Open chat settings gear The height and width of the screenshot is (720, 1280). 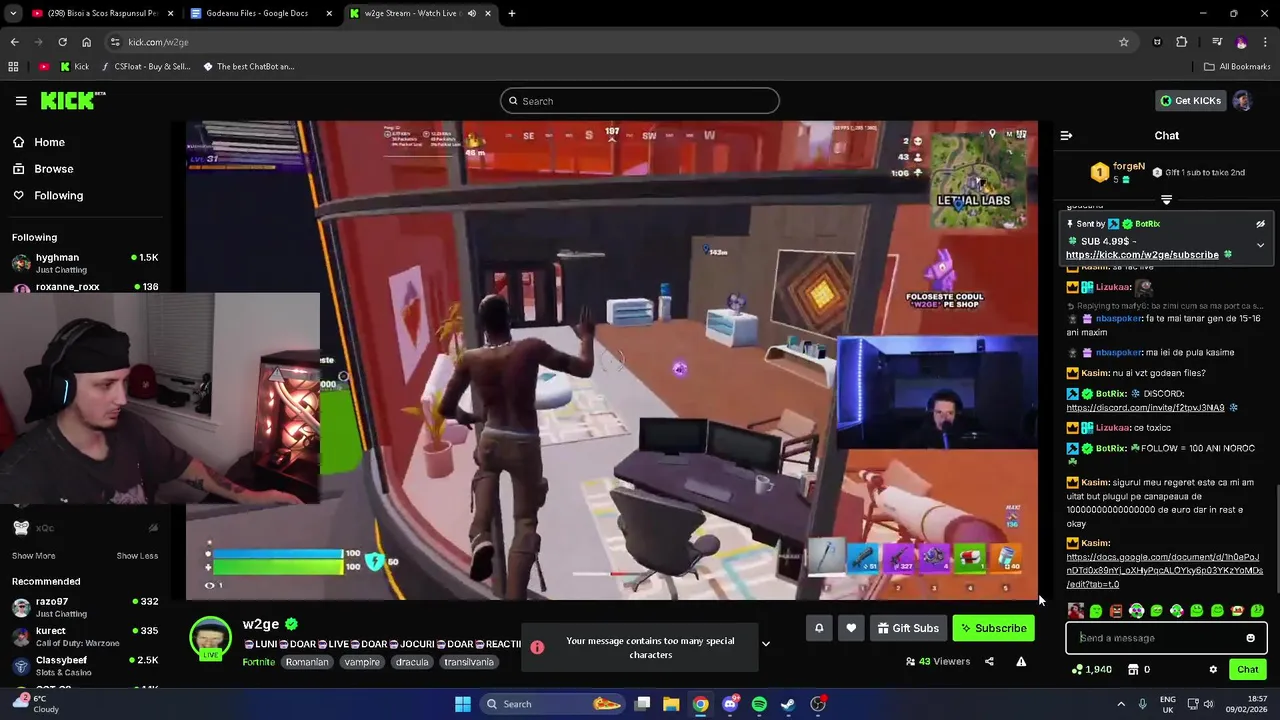[1213, 670]
